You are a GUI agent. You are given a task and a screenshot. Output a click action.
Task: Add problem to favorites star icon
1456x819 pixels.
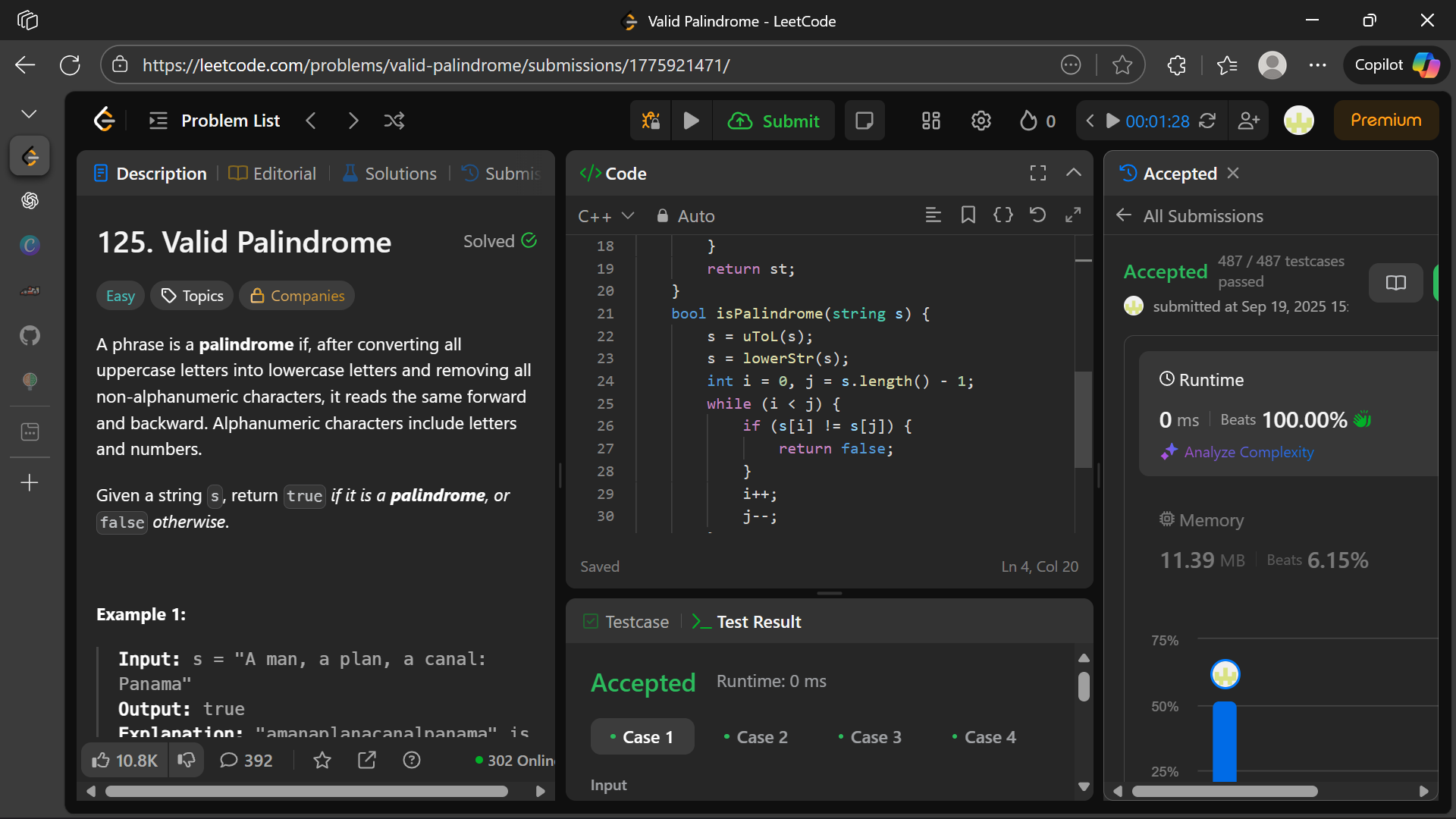pyautogui.click(x=322, y=761)
